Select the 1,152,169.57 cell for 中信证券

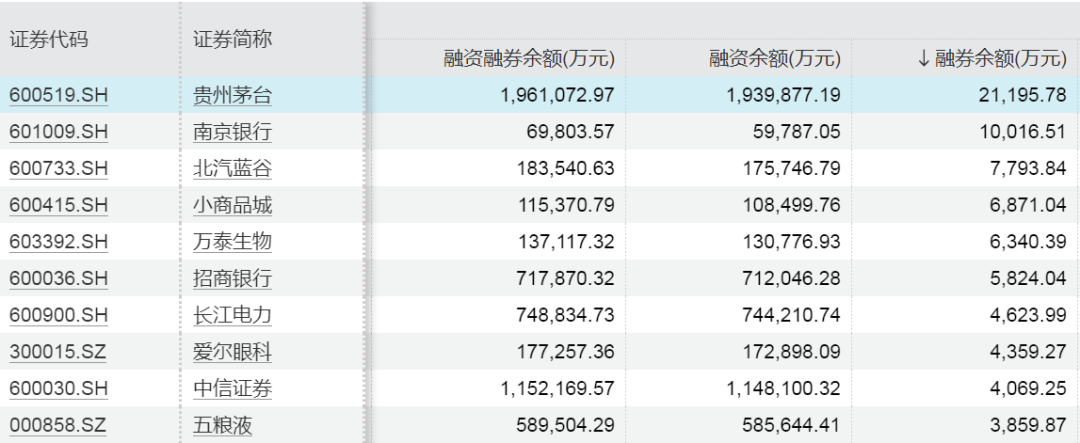pyautogui.click(x=558, y=388)
